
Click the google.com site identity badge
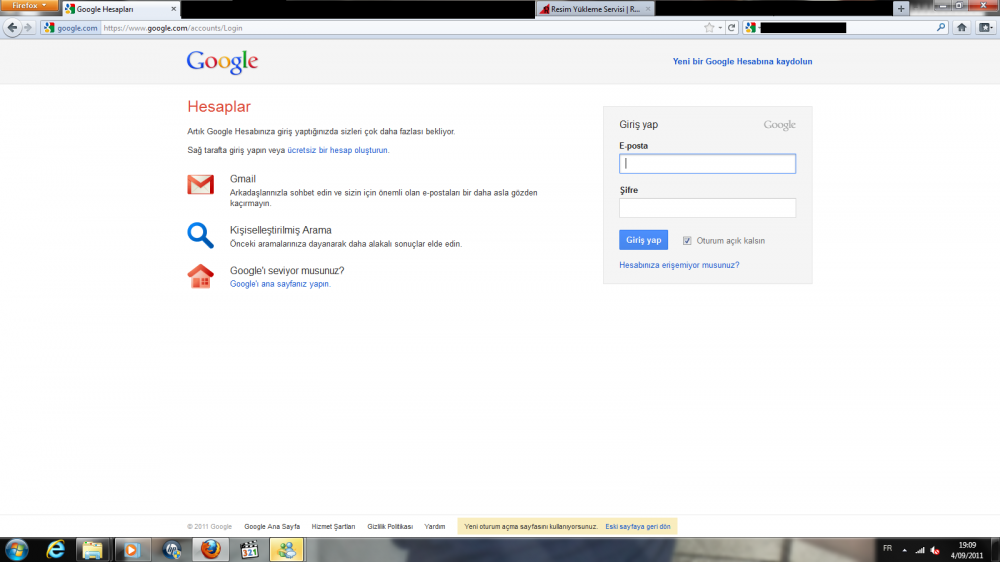(71, 27)
